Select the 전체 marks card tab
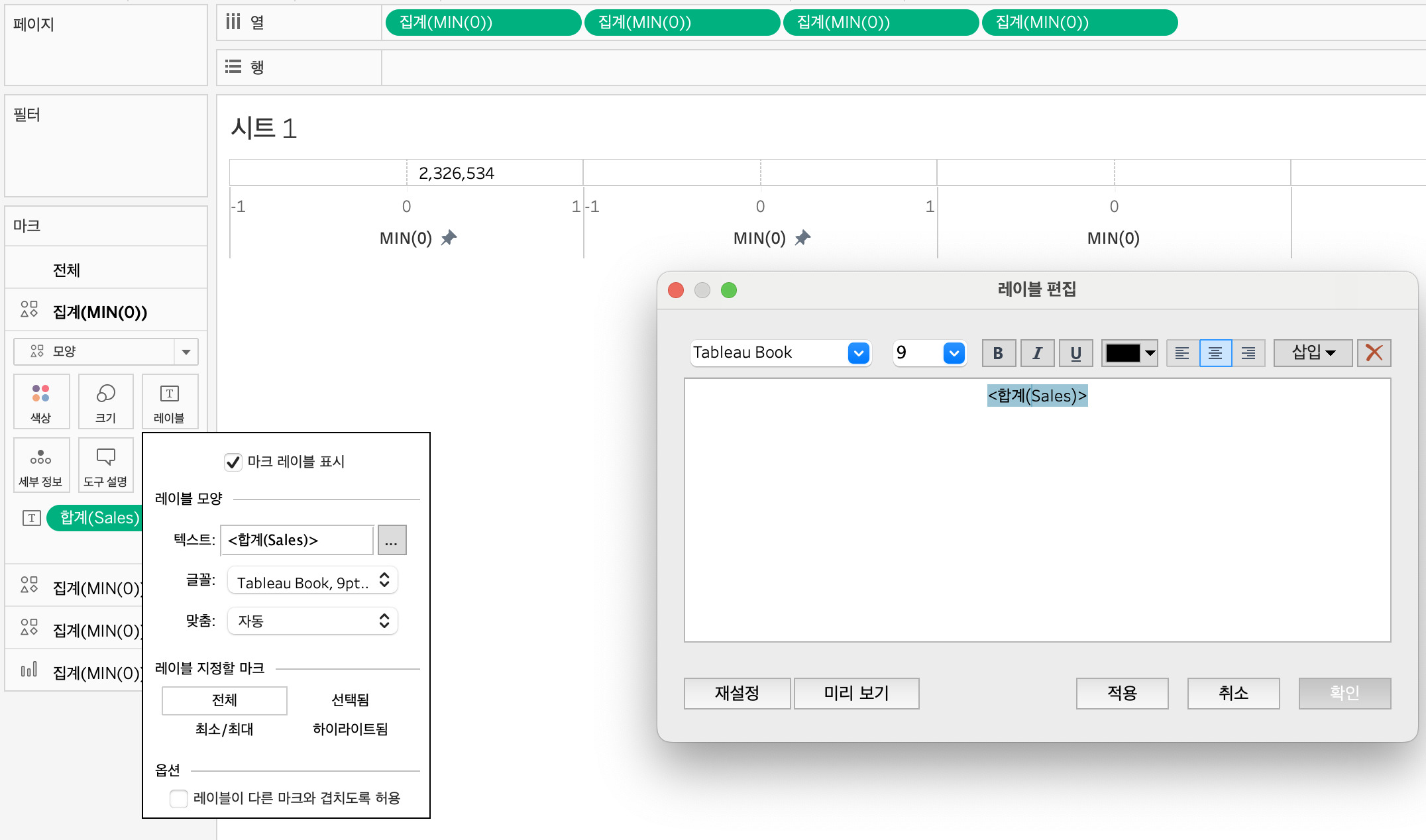The width and height of the screenshot is (1426, 840). click(x=66, y=270)
